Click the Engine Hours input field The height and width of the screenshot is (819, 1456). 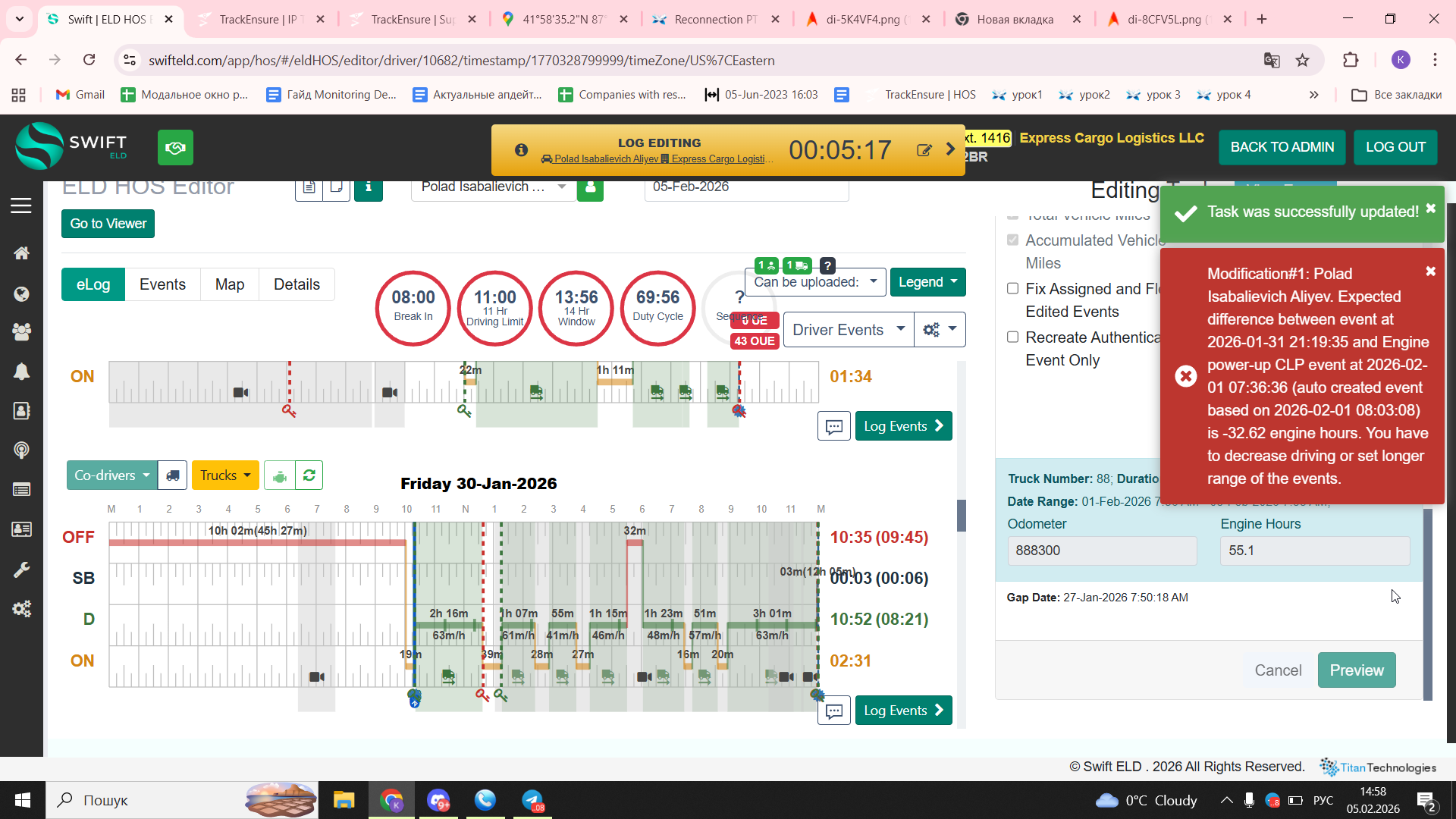click(1314, 551)
